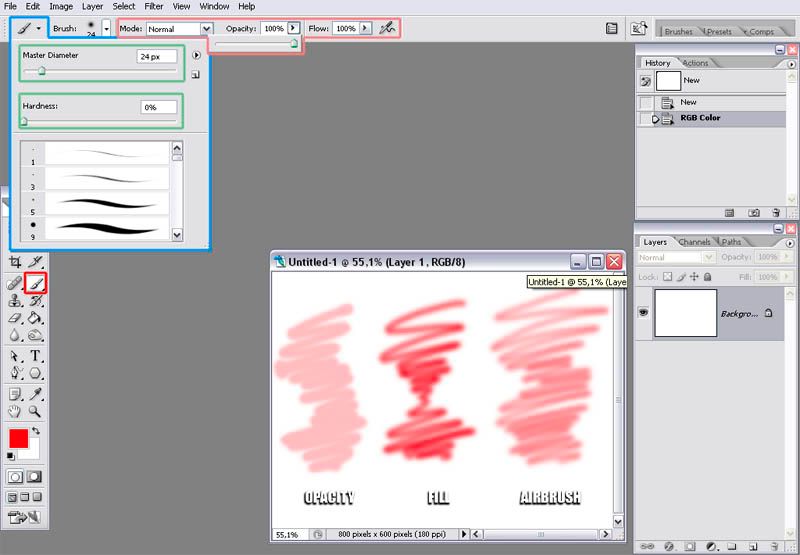Viewport: 800px width, 555px height.
Task: Select Standard Screen mode button
Action: point(12,497)
